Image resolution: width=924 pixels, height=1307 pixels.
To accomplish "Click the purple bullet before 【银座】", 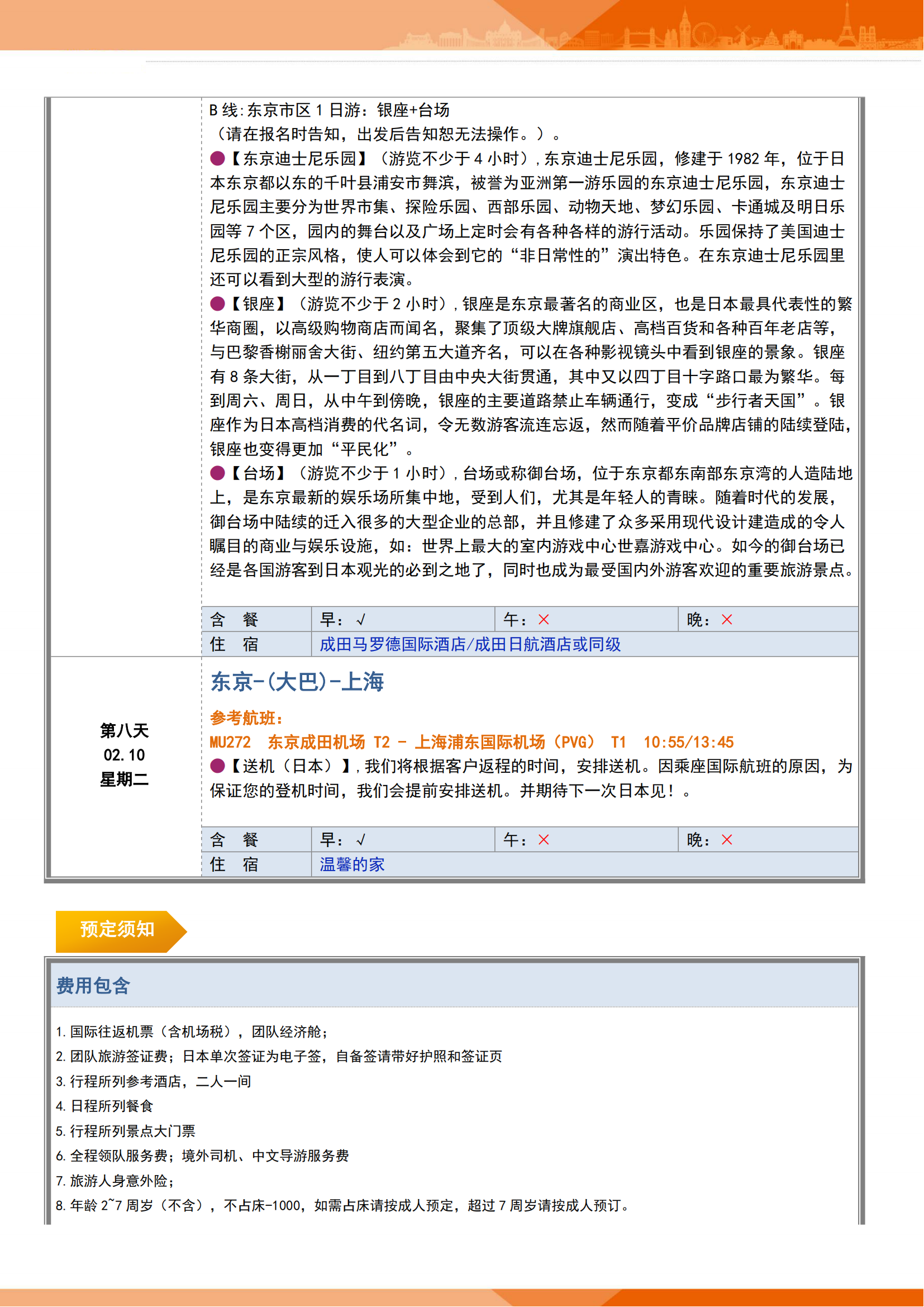I will point(217,304).
